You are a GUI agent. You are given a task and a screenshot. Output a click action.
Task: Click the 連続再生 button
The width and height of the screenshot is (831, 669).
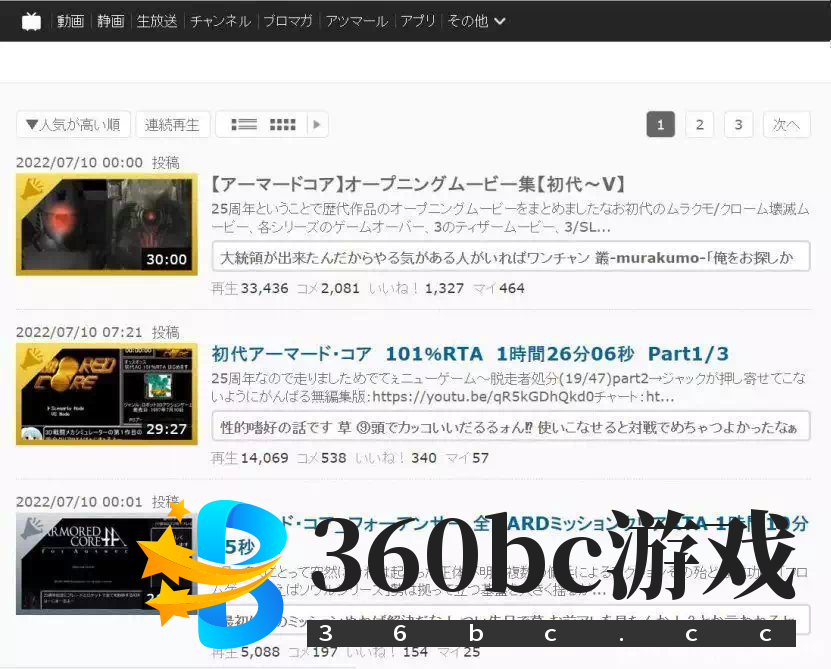(172, 125)
